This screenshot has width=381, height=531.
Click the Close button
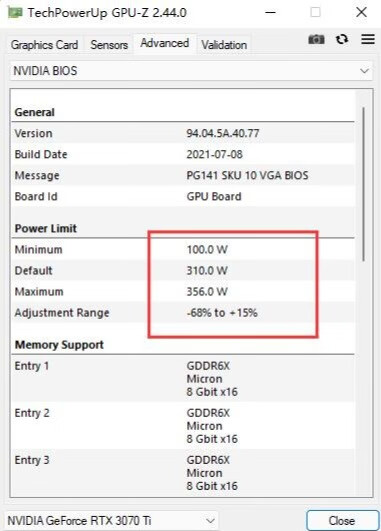pos(342,521)
